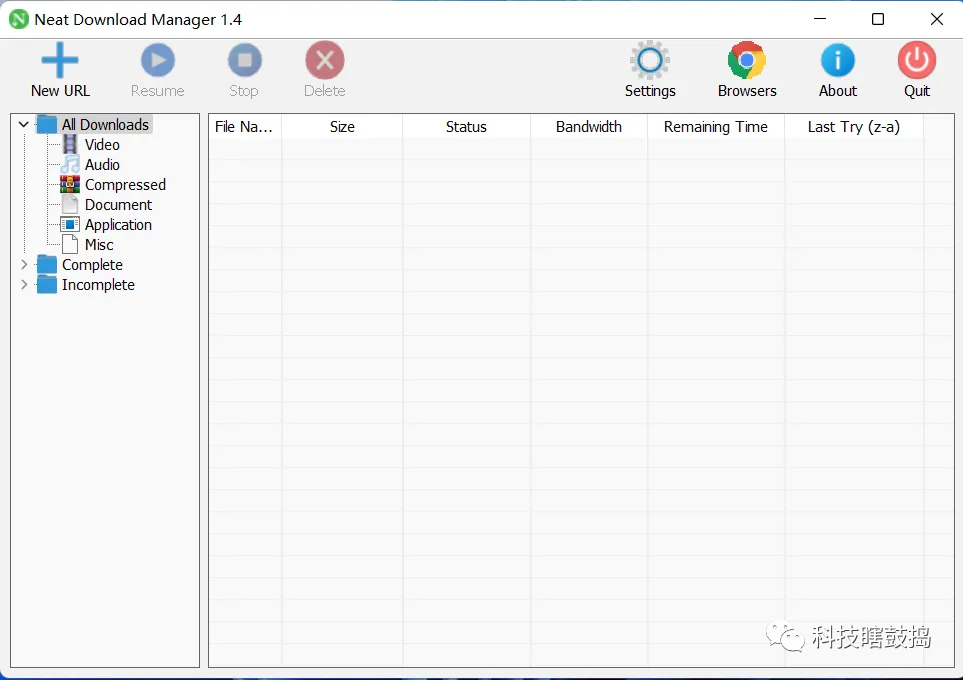Viewport: 963px width, 680px height.
Task: Click the Stop download icon
Action: click(x=244, y=60)
